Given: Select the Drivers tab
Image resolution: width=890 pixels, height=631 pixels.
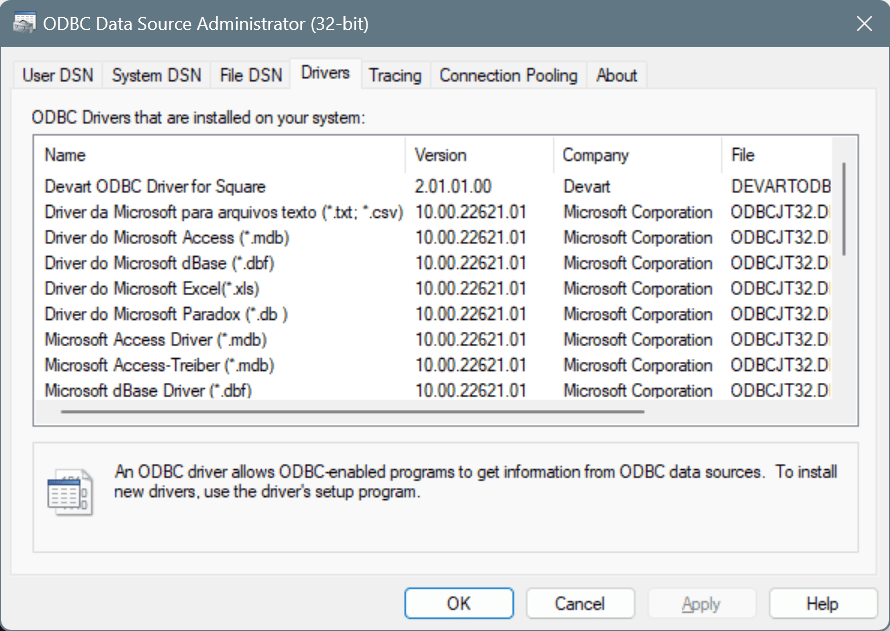Looking at the screenshot, I should pos(325,73).
